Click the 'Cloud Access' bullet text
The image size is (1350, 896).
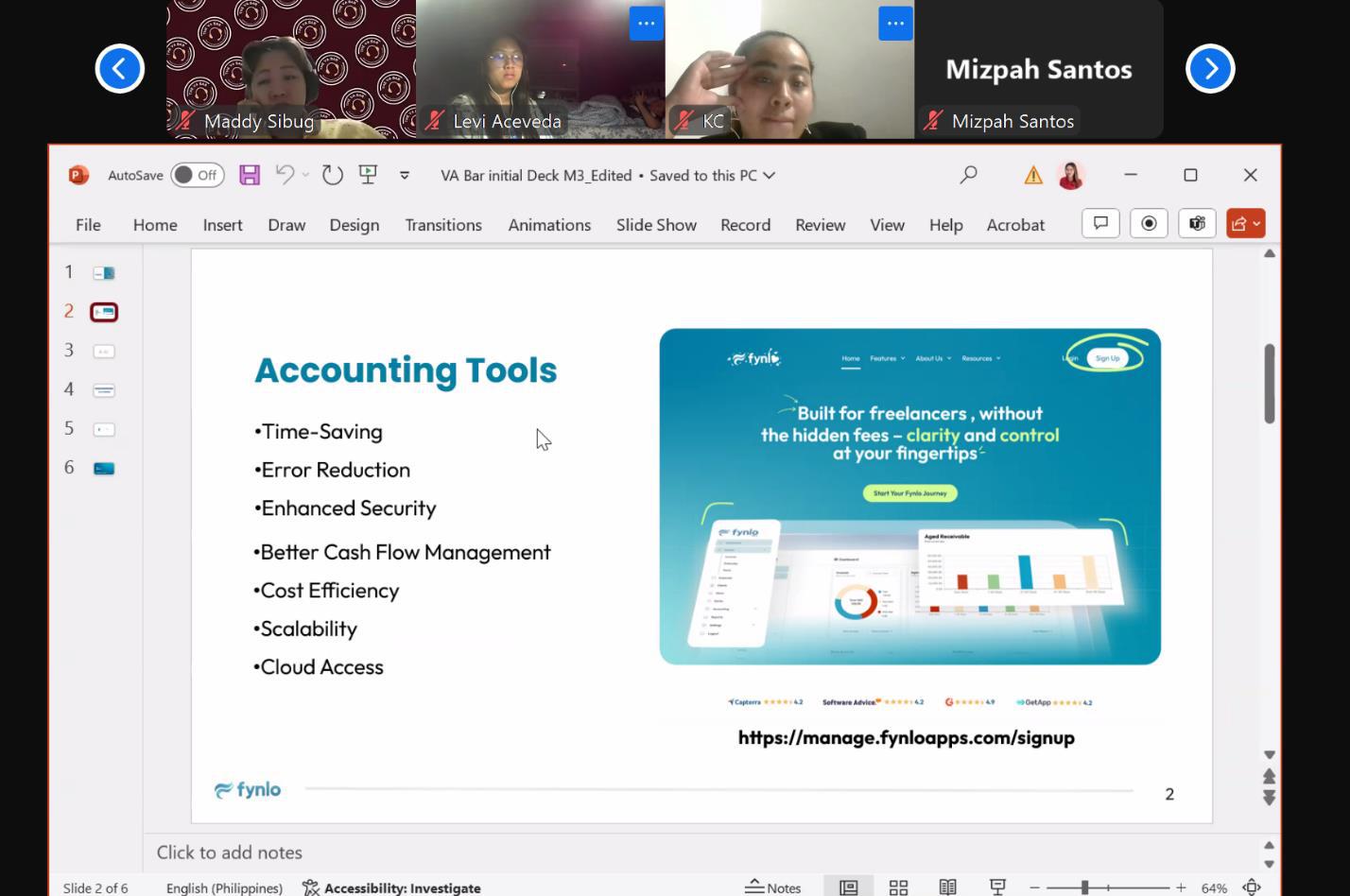pyautogui.click(x=319, y=666)
